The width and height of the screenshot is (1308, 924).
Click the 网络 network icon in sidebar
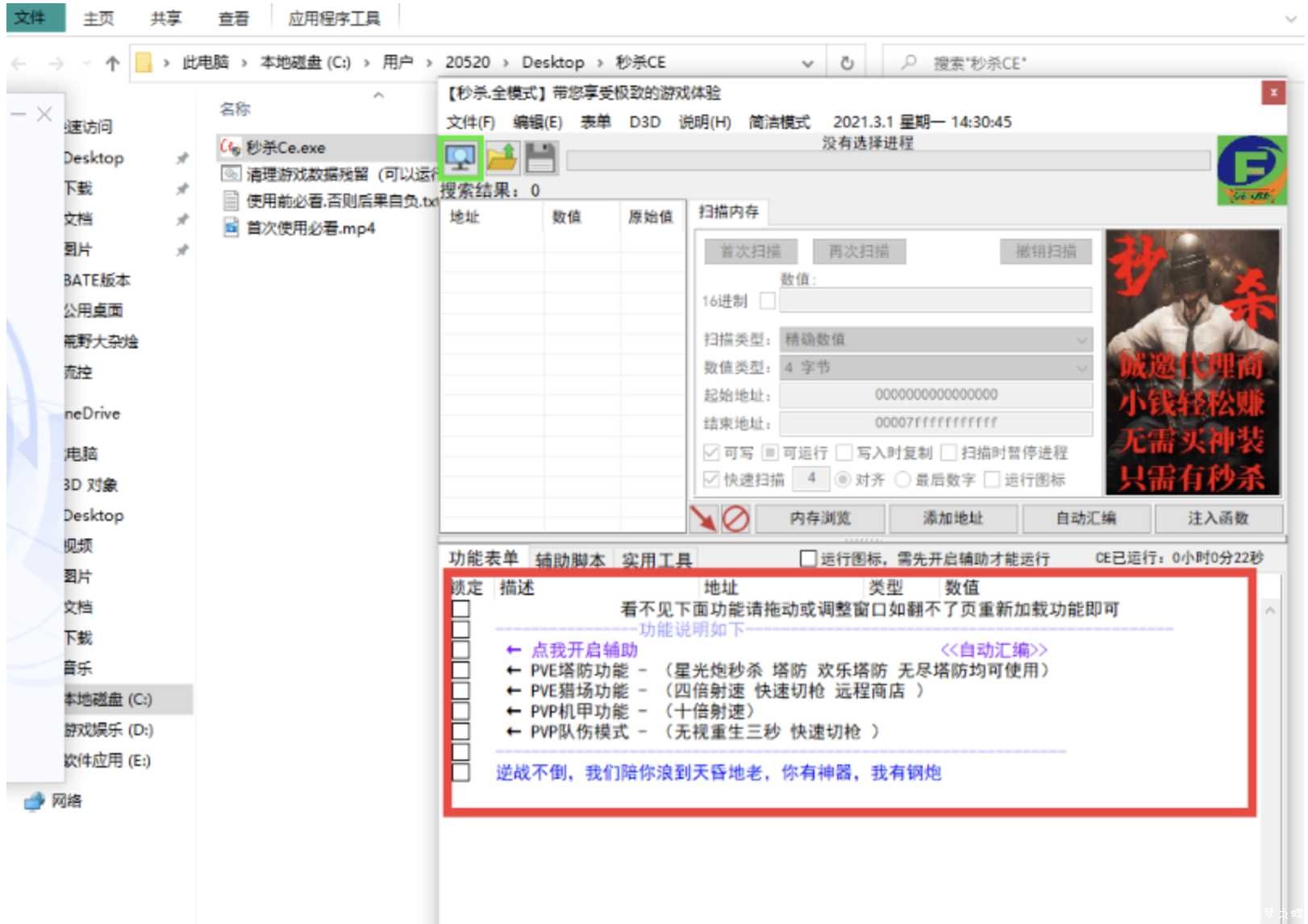point(34,801)
